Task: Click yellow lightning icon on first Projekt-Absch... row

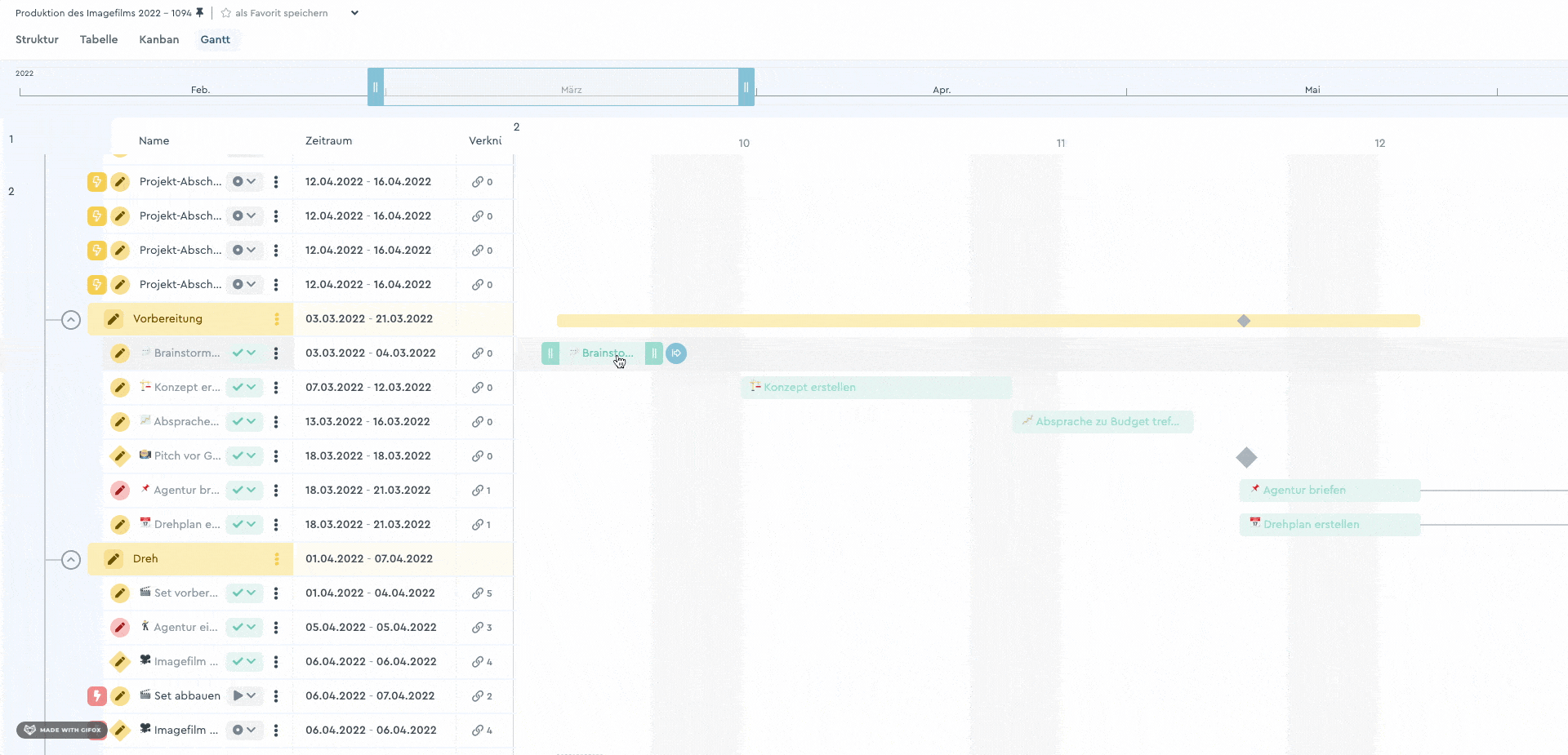Action: (x=97, y=182)
